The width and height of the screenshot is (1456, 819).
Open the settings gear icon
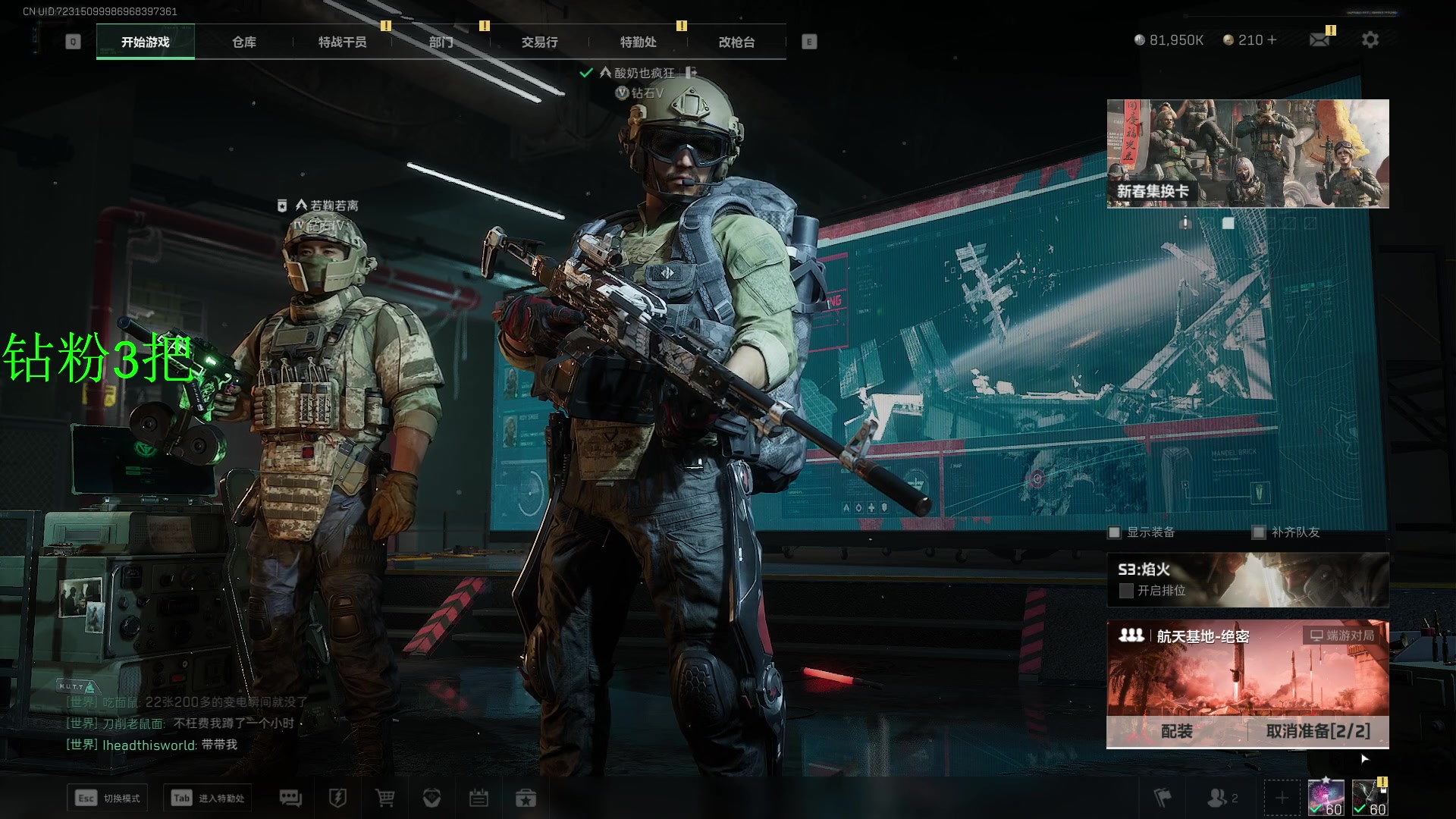pos(1370,39)
